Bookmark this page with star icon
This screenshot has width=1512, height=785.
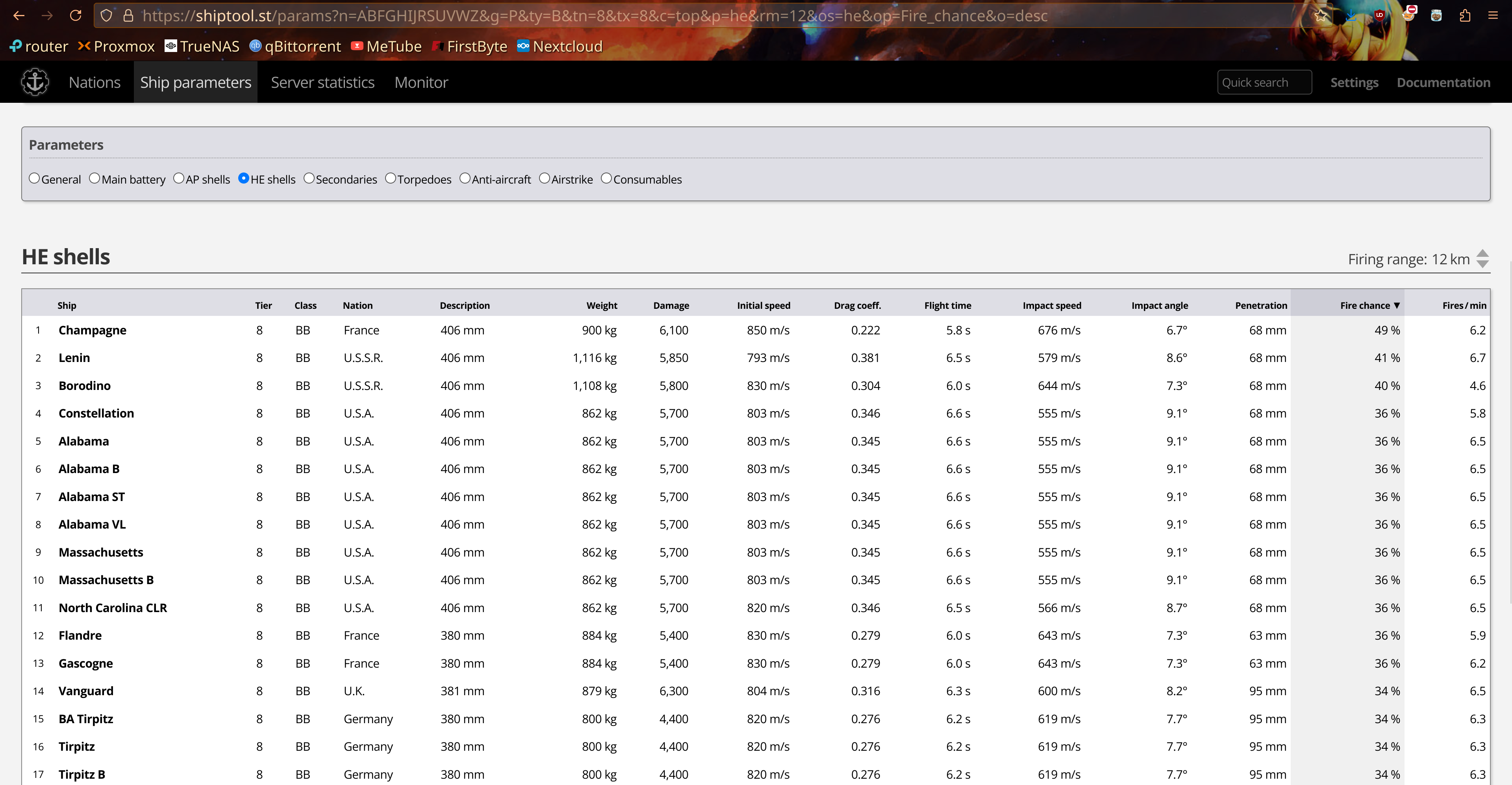(1321, 16)
